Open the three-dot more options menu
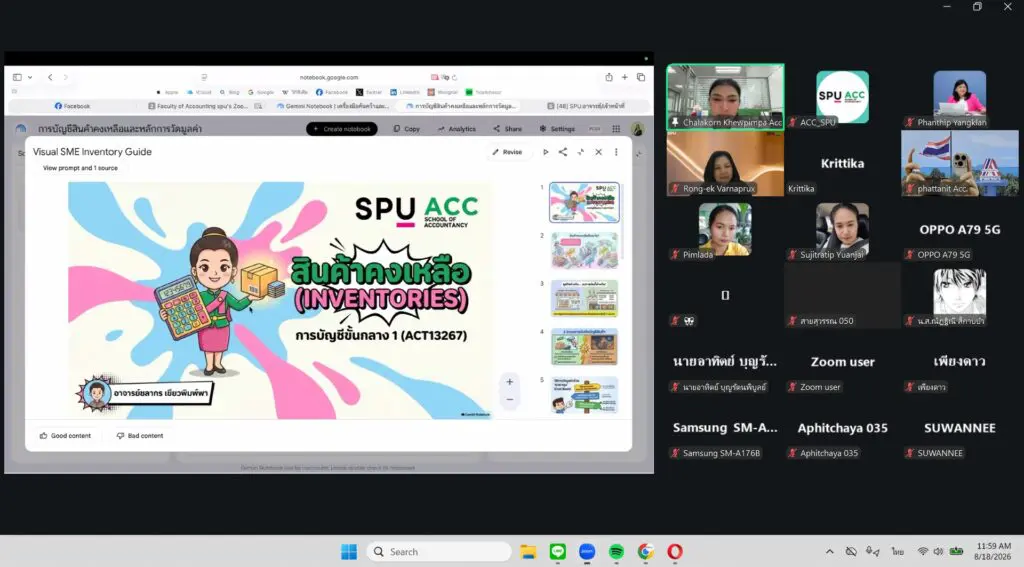Image resolution: width=1024 pixels, height=567 pixels. pos(616,152)
